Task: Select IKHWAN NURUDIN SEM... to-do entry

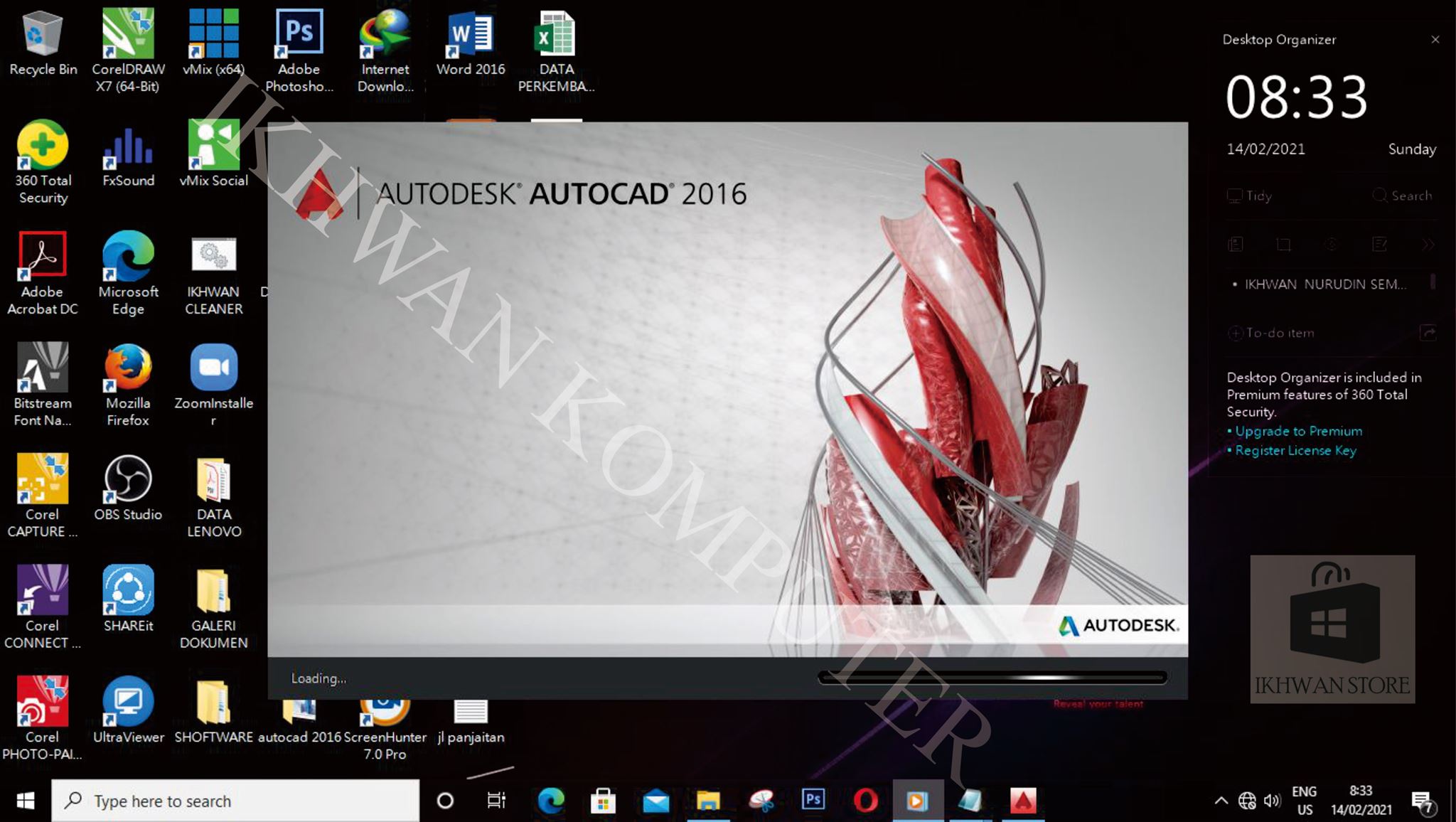Action: point(1325,284)
